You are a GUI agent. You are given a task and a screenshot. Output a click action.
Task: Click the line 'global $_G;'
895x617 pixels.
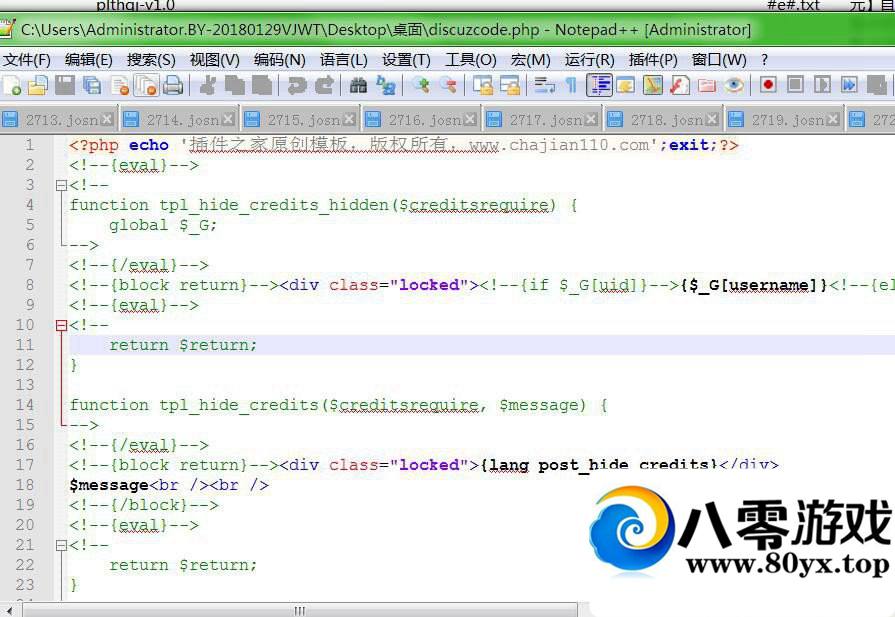point(163,225)
